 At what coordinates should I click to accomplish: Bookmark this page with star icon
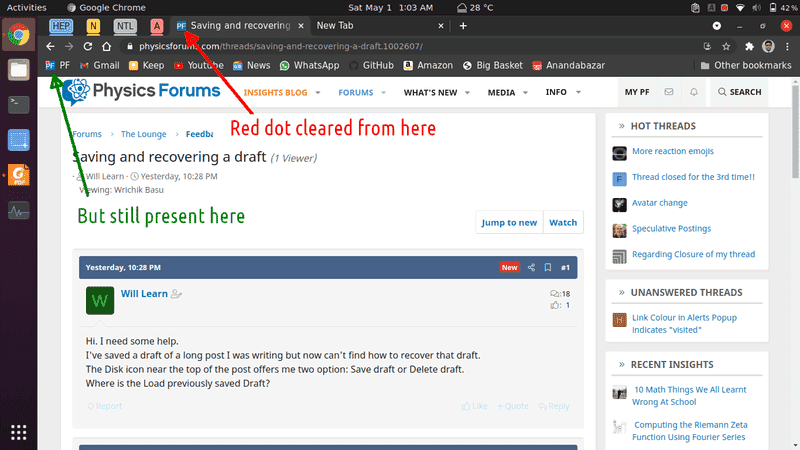point(726,46)
